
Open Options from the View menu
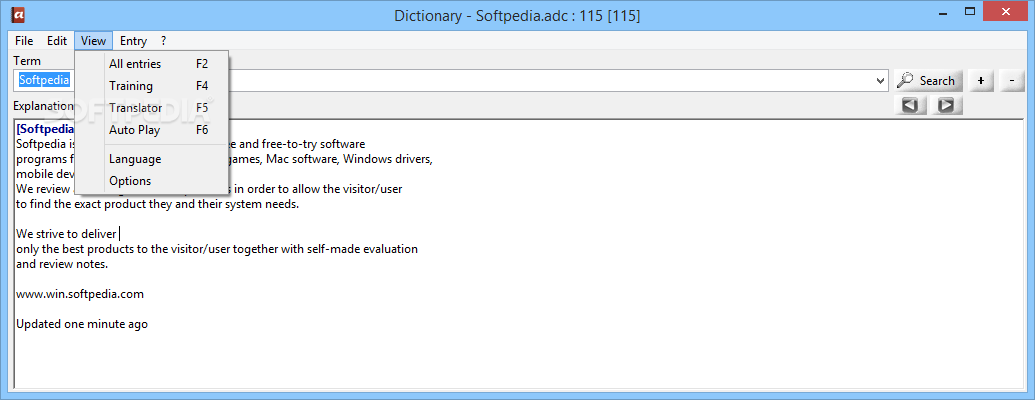click(152, 181)
